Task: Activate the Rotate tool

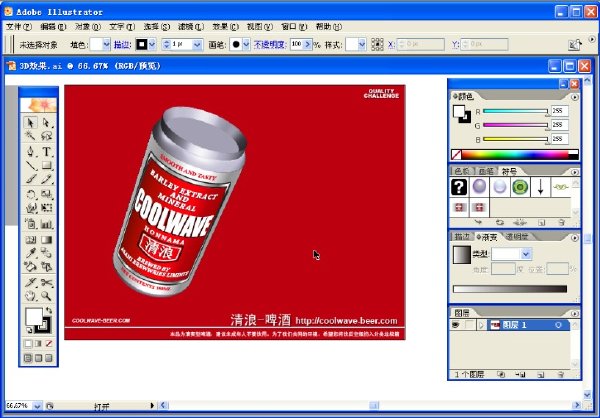Action: [x=30, y=194]
